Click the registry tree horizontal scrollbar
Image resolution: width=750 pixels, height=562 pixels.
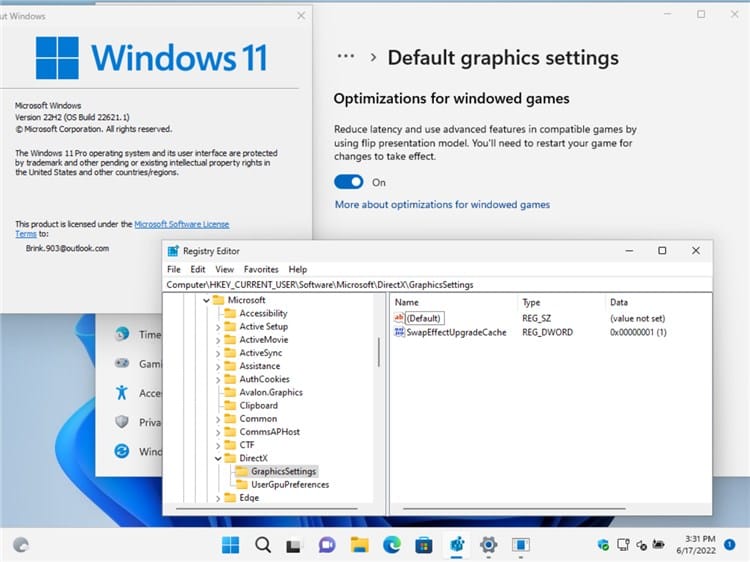266,508
